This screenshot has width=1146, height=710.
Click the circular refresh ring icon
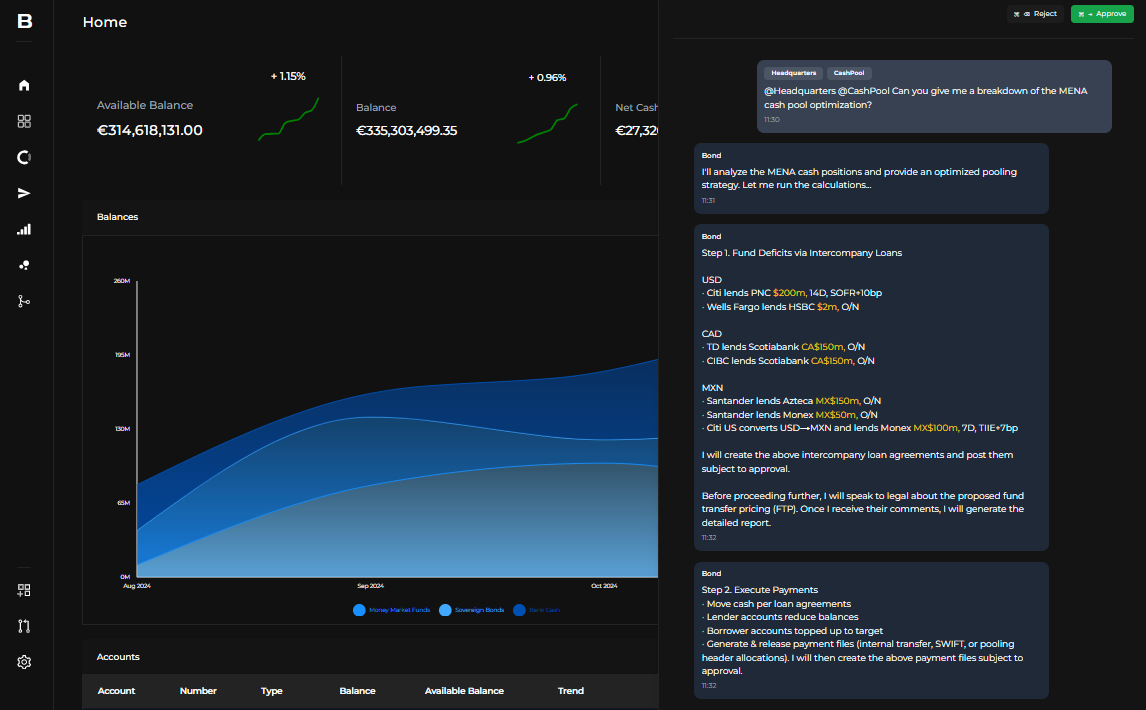[x=24, y=157]
